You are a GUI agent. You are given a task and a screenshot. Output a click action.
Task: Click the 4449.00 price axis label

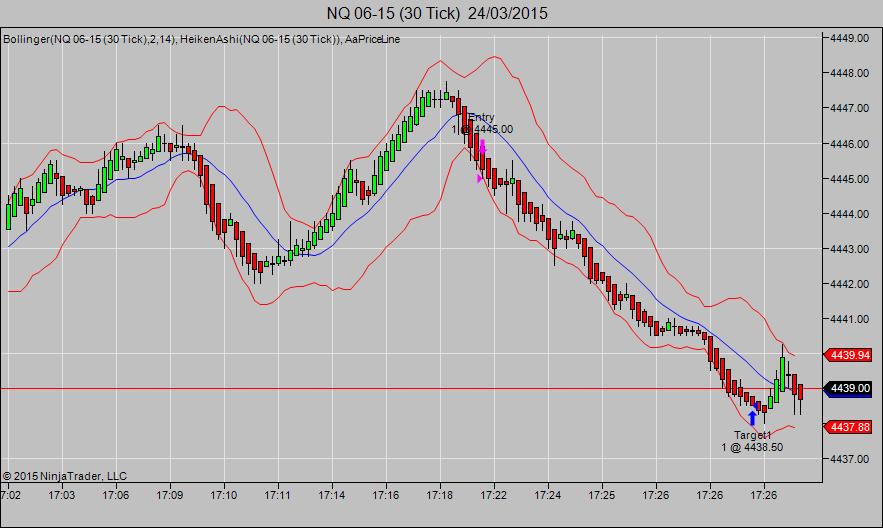point(849,38)
